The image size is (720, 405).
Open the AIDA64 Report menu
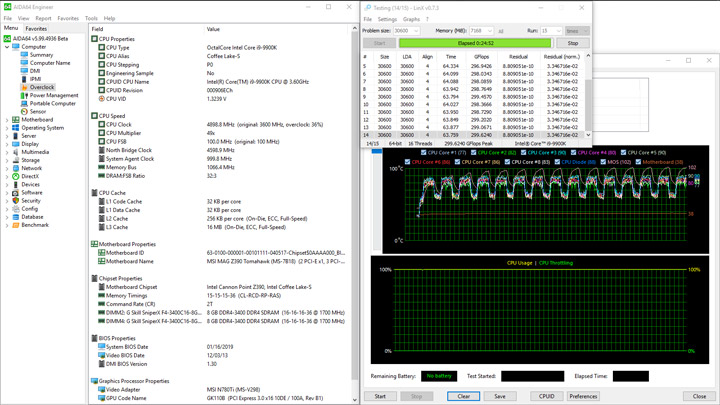pos(43,18)
